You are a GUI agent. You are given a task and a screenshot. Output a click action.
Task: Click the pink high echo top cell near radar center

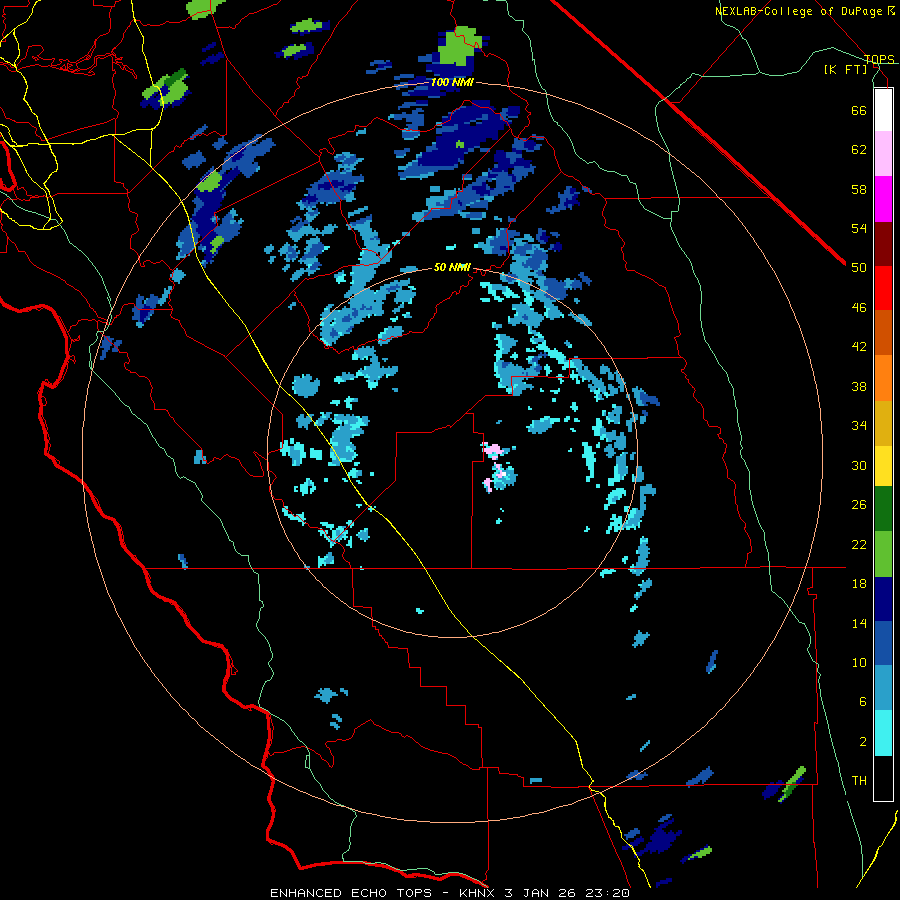[492, 449]
